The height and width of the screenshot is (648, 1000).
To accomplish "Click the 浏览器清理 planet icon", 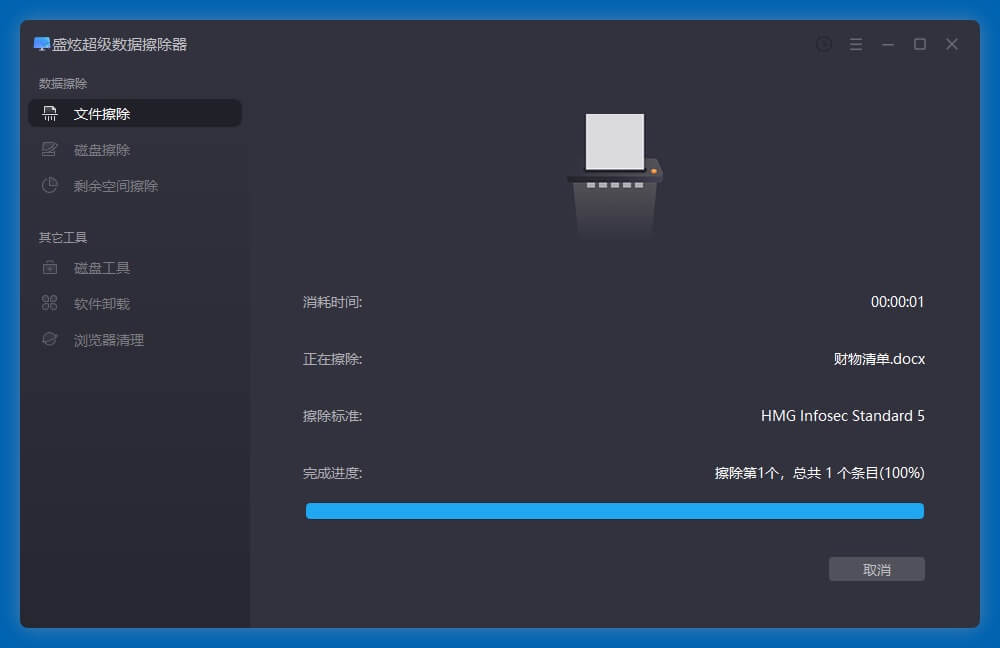I will 50,340.
